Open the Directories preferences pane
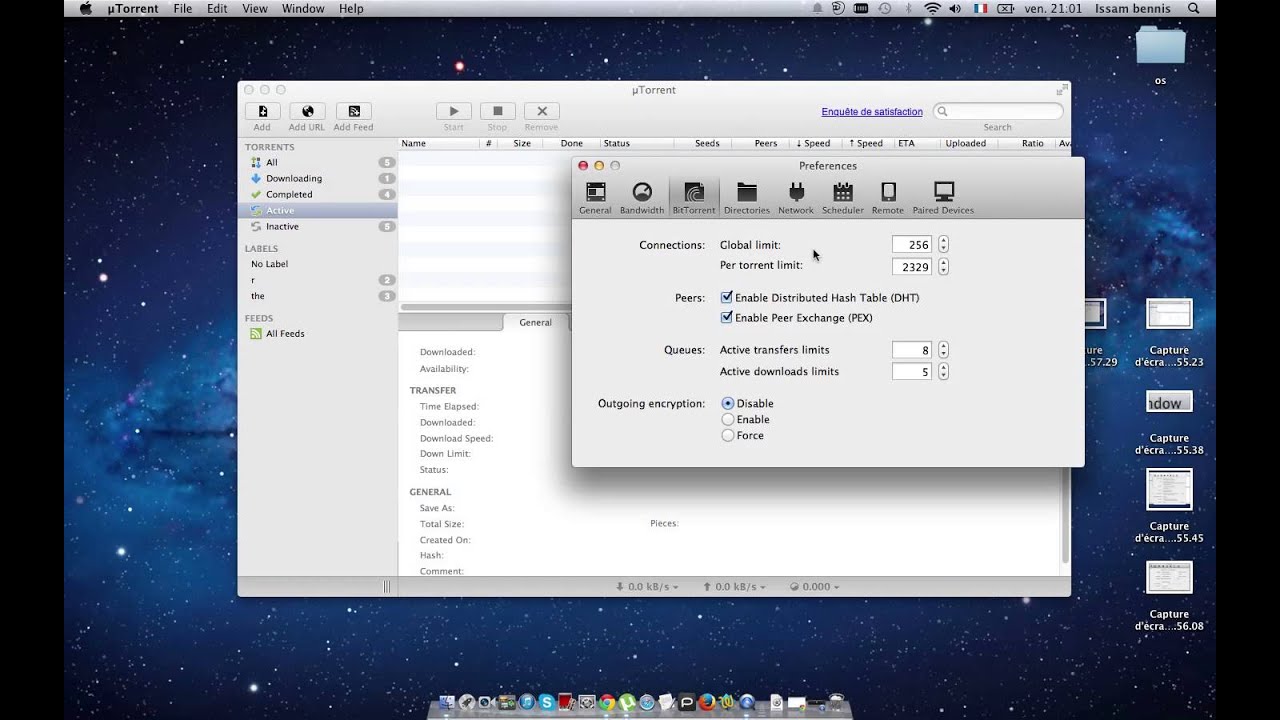 747,198
